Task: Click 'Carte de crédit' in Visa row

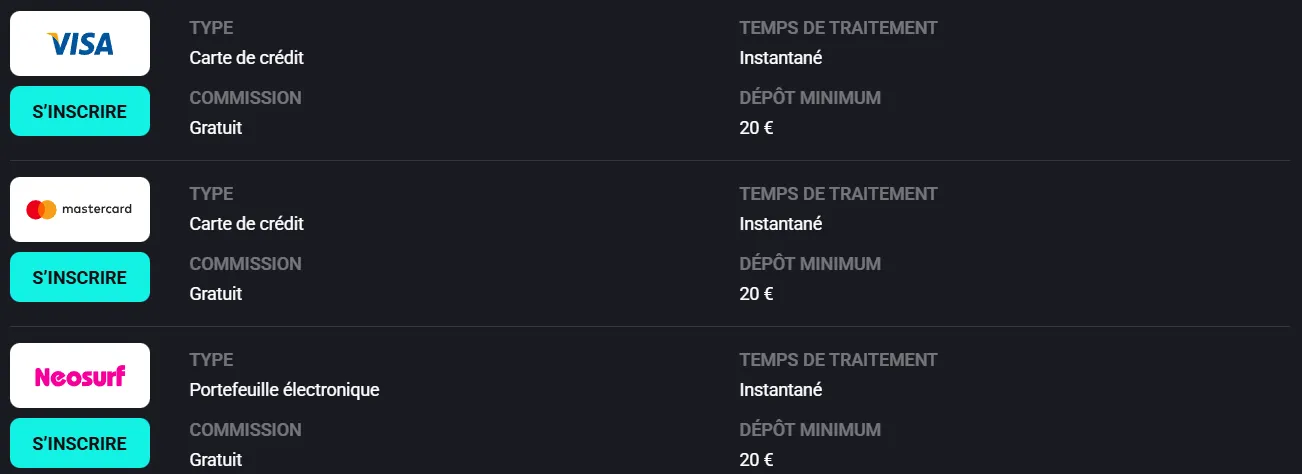Action: [x=246, y=58]
